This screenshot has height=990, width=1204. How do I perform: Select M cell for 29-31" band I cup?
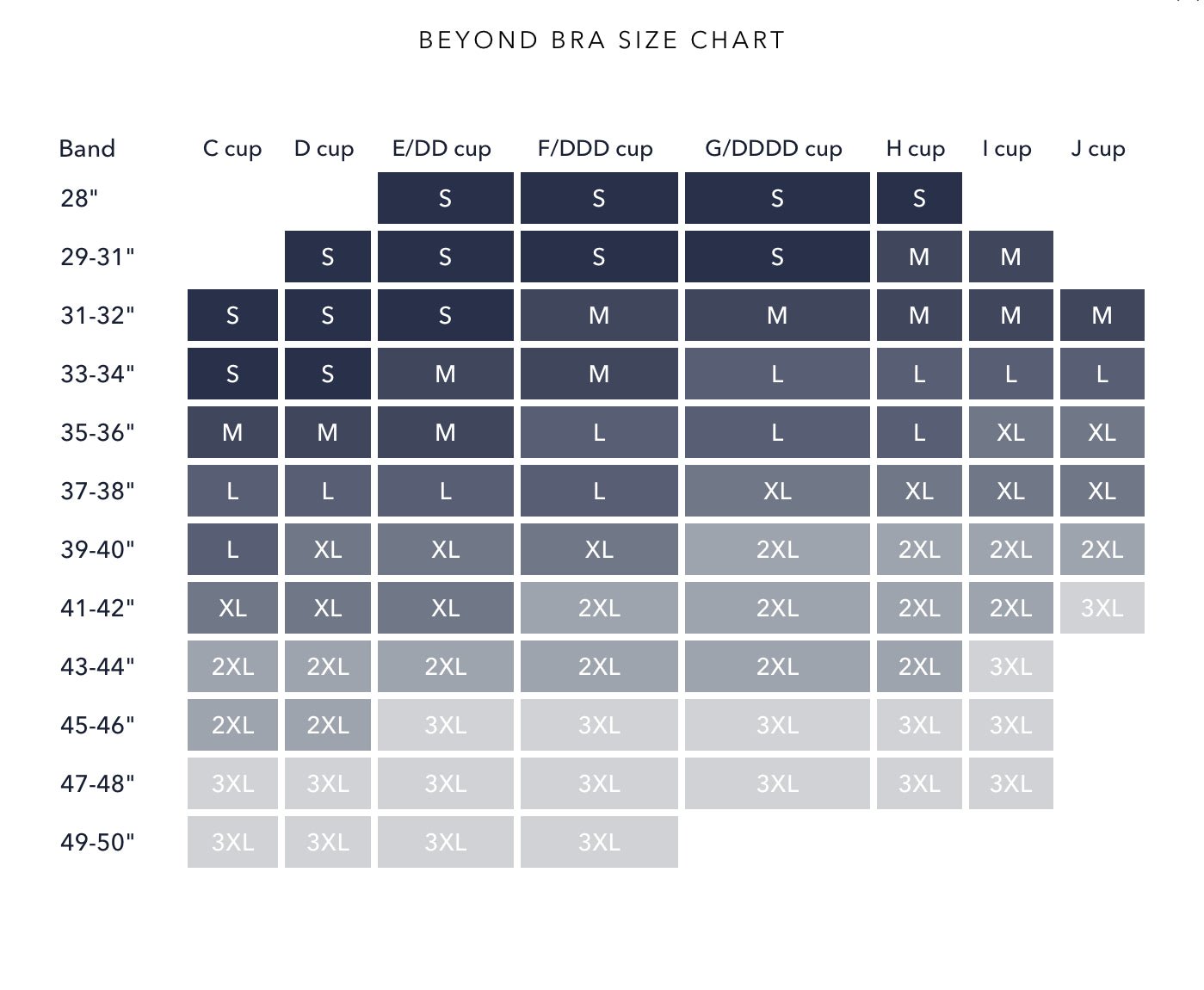tap(1010, 257)
